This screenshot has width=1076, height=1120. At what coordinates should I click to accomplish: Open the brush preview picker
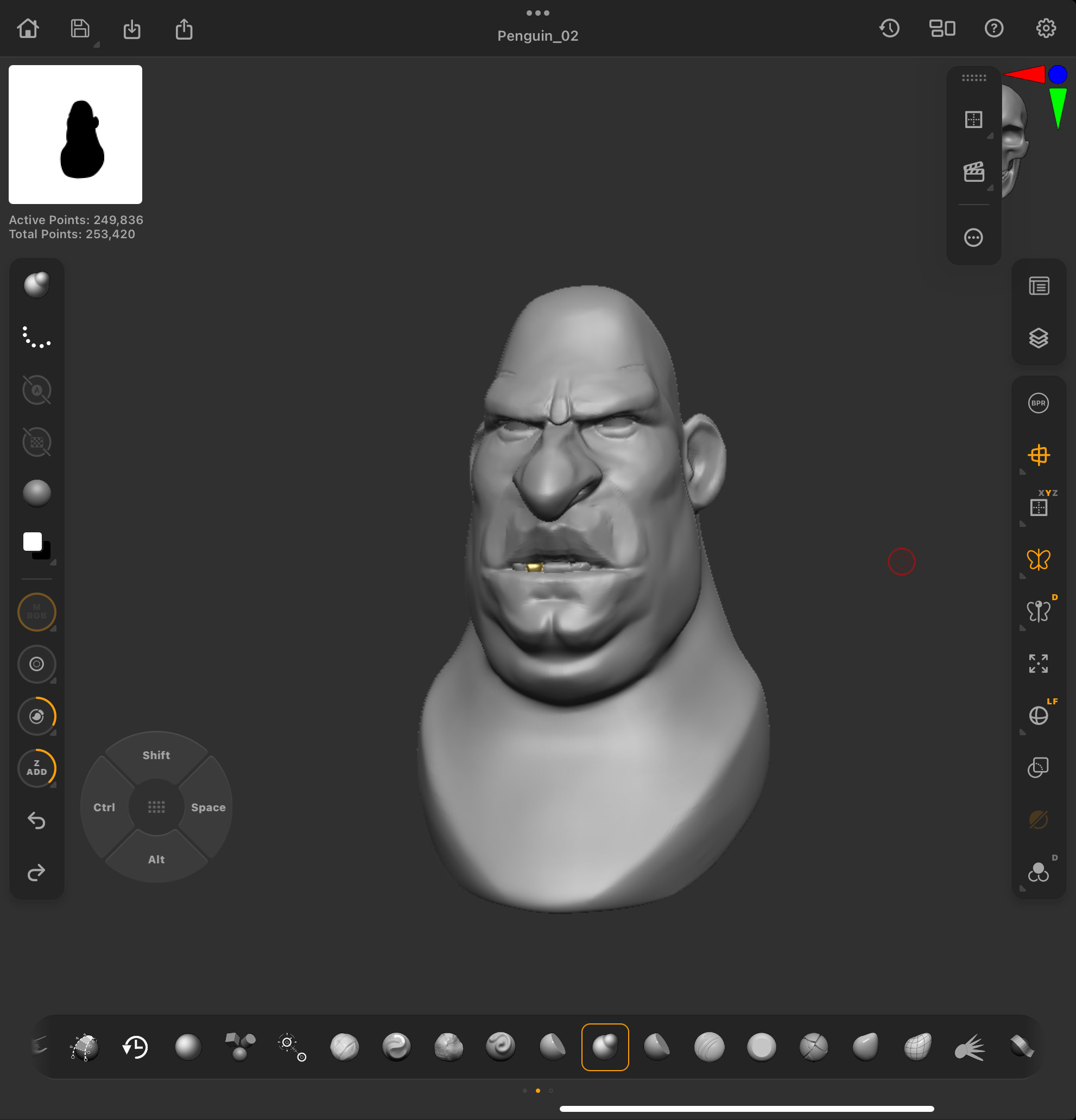click(x=36, y=284)
